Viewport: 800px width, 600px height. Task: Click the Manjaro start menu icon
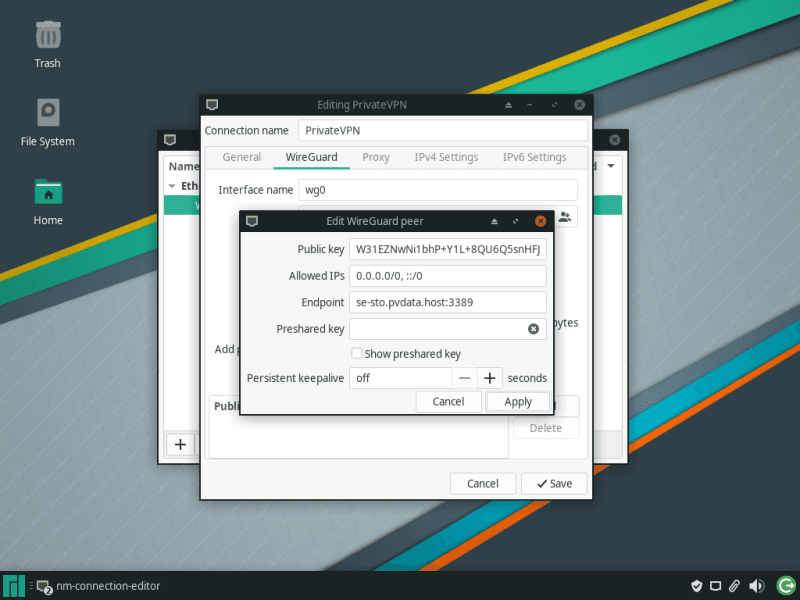14,586
